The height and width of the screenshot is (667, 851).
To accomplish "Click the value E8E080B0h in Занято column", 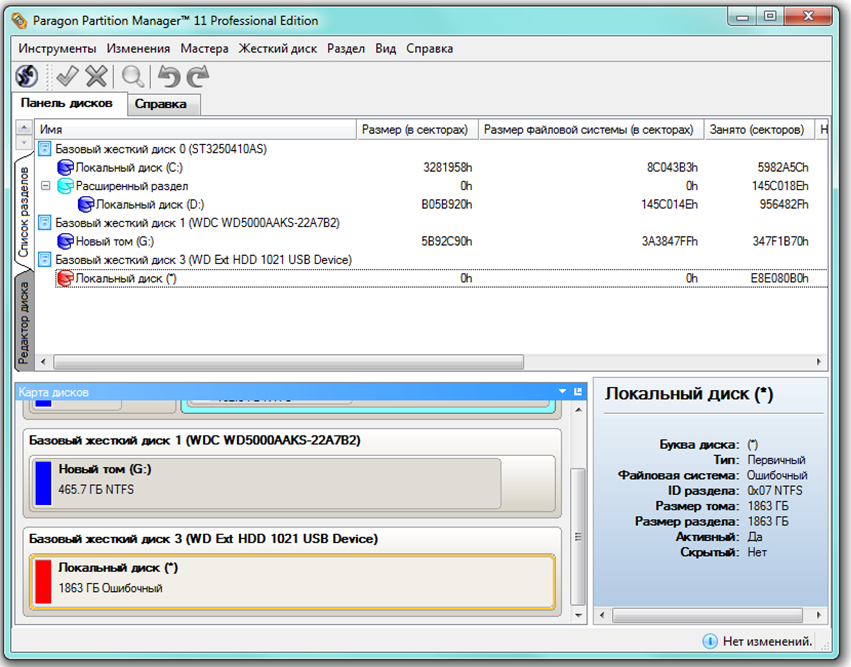I will (x=779, y=278).
